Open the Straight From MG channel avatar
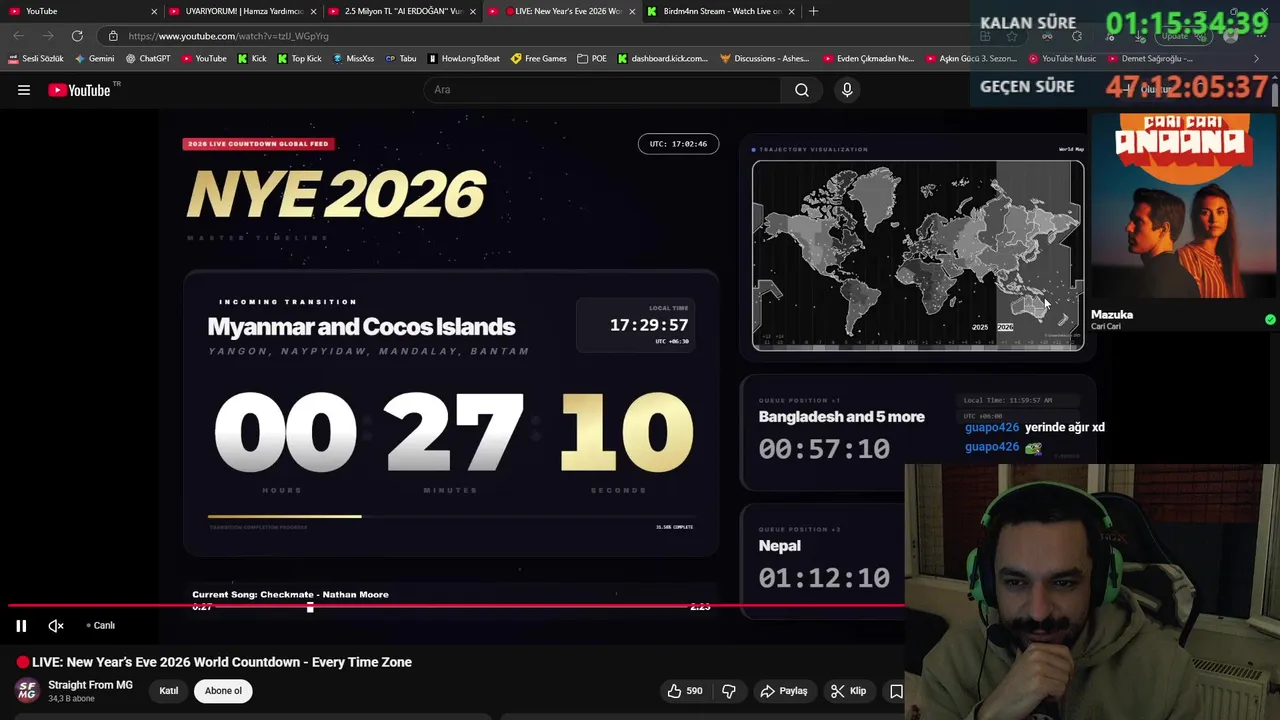The image size is (1280, 720). click(27, 691)
